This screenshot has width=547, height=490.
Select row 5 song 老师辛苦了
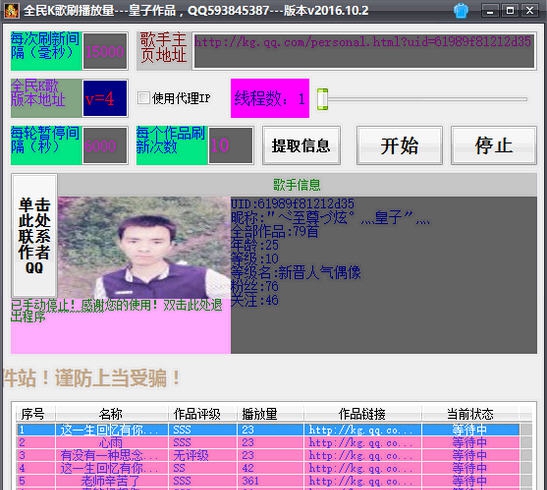click(111, 481)
